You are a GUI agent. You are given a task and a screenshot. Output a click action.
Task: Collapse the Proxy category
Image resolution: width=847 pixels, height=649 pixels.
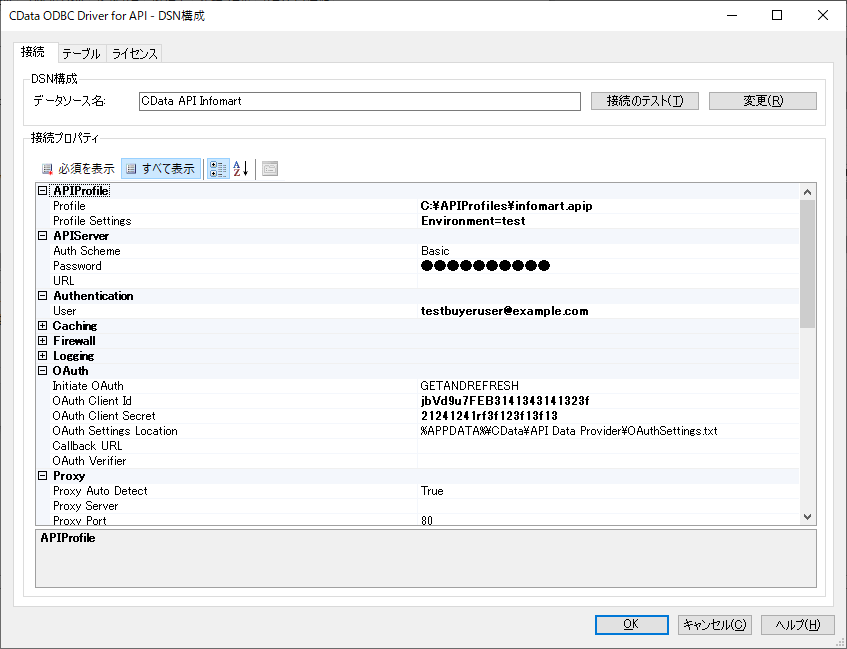43,476
